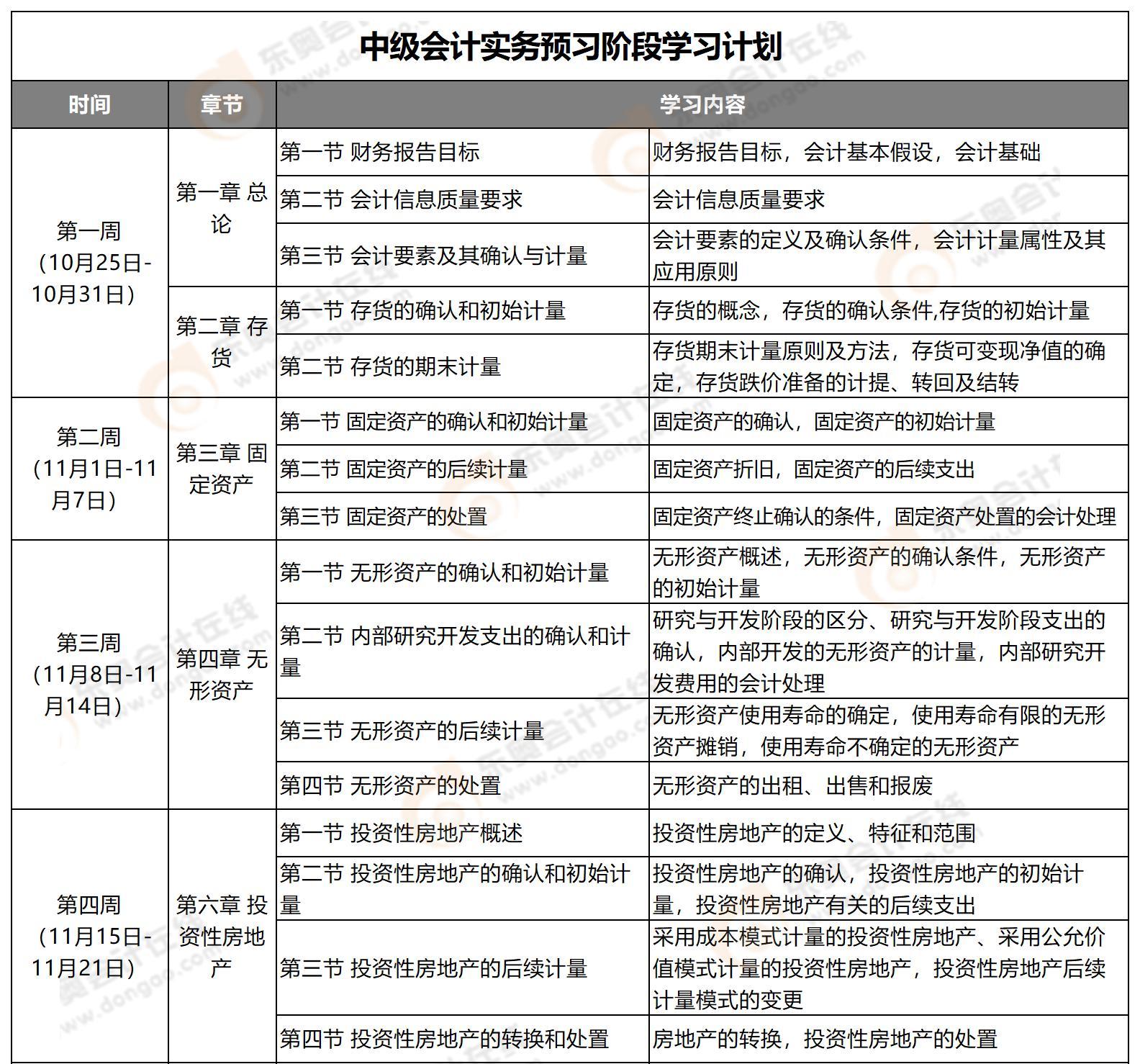Select the 第二节 存货的期末计量 cell
The width and height of the screenshot is (1140, 1064).
(x=390, y=366)
